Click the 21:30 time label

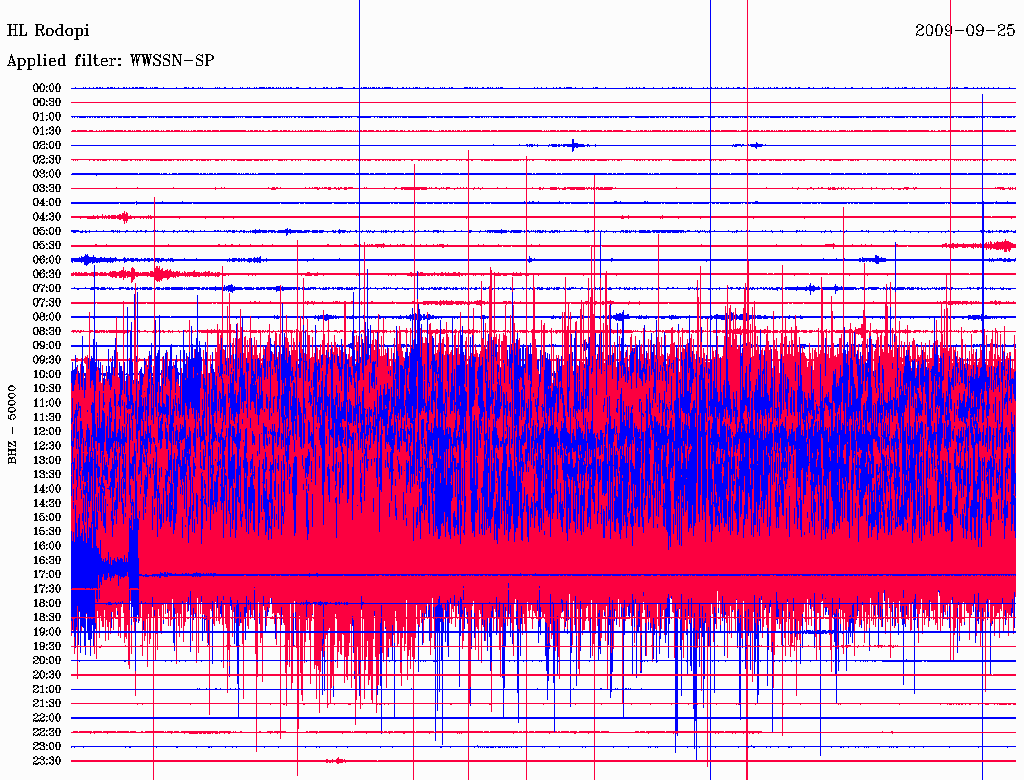point(46,704)
